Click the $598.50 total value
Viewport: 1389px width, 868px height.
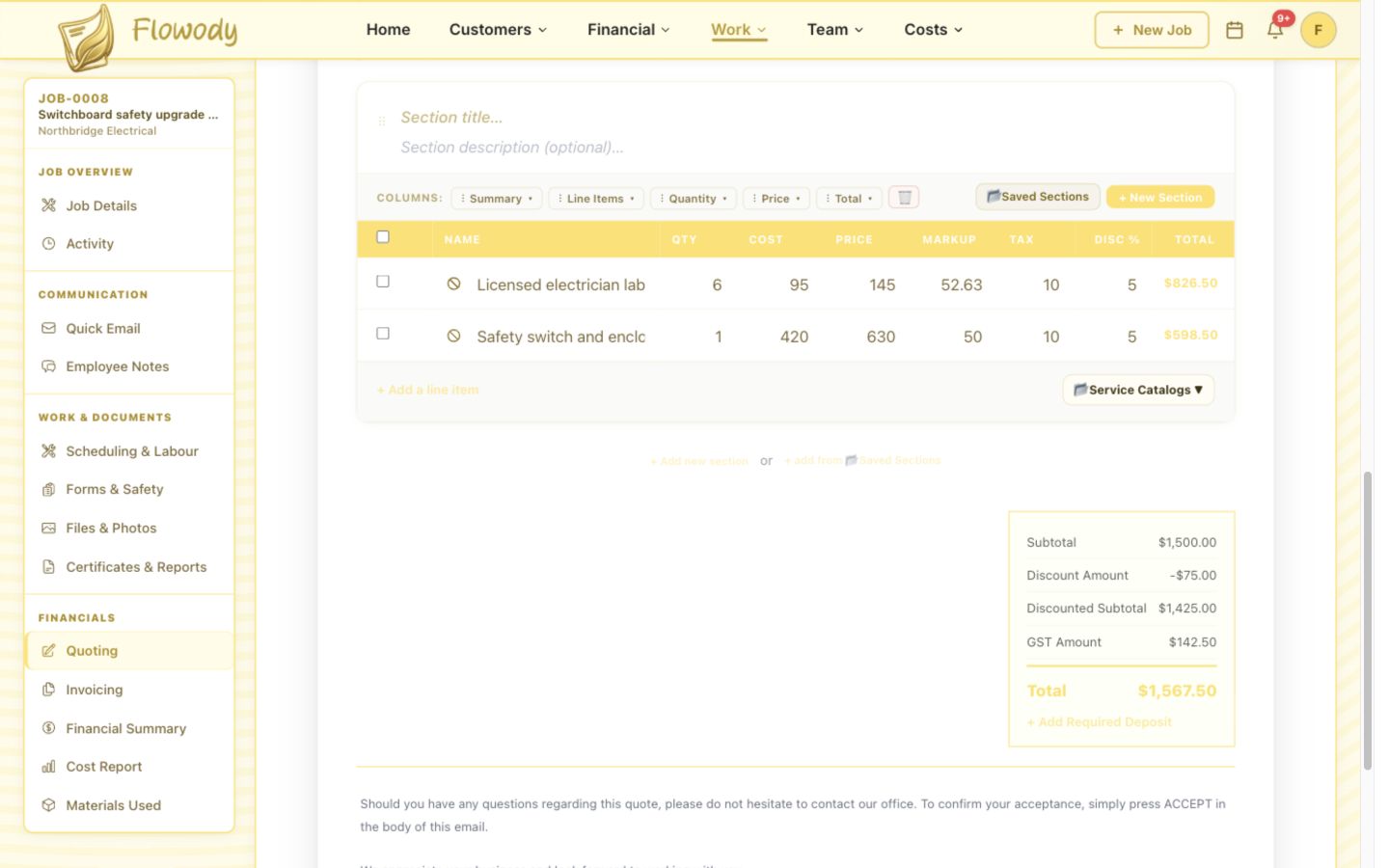click(1190, 335)
